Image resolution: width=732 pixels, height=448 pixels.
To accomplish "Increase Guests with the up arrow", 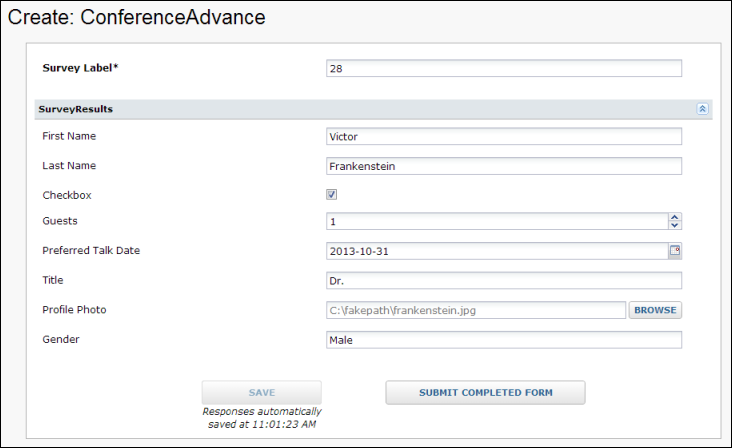I will tap(675, 217).
